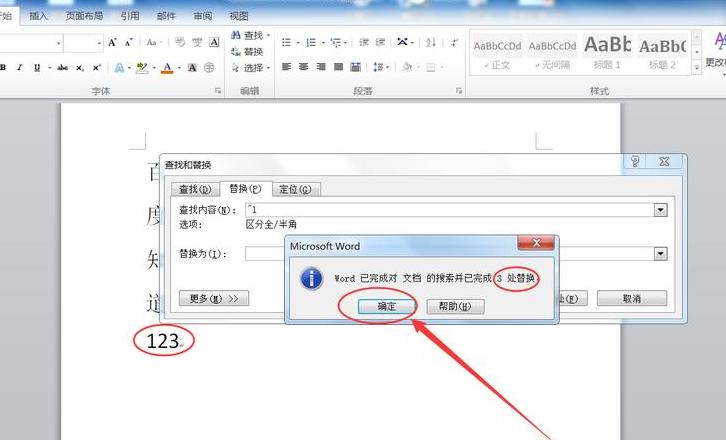The width and height of the screenshot is (726, 440).
Task: Expand the styles gallery more arrow
Action: point(696,68)
